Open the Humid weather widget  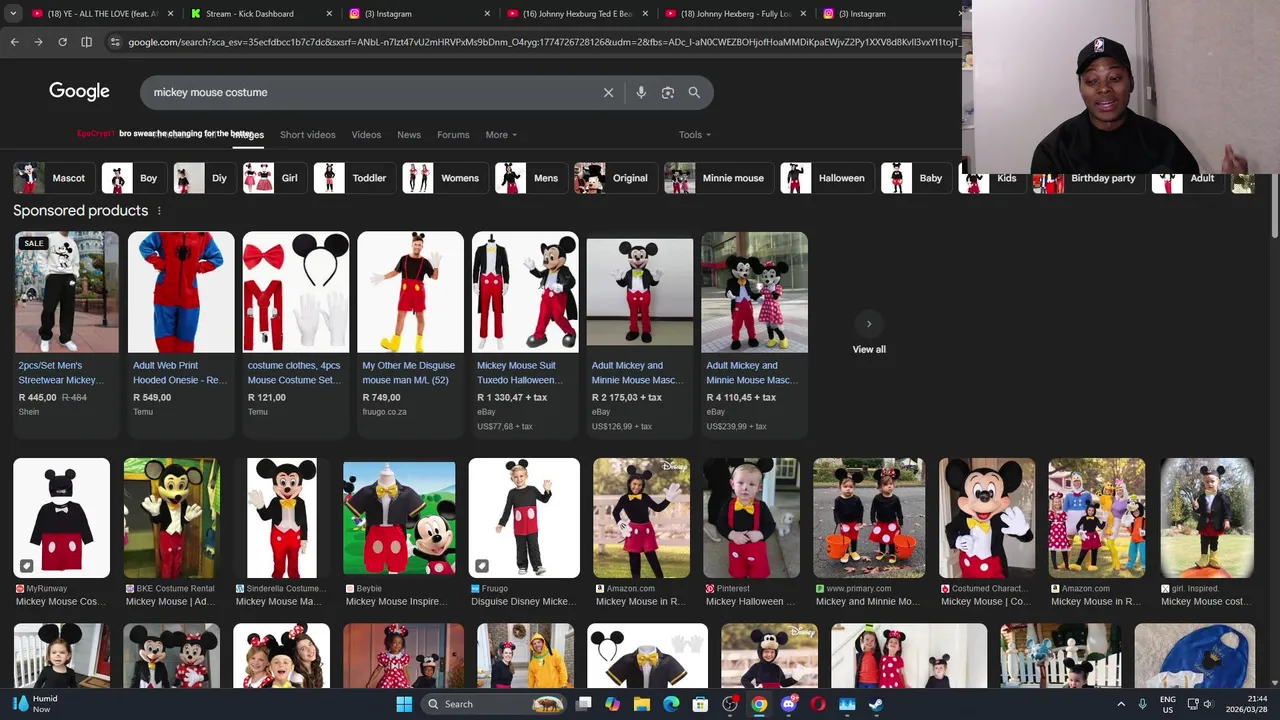pyautogui.click(x=35, y=704)
